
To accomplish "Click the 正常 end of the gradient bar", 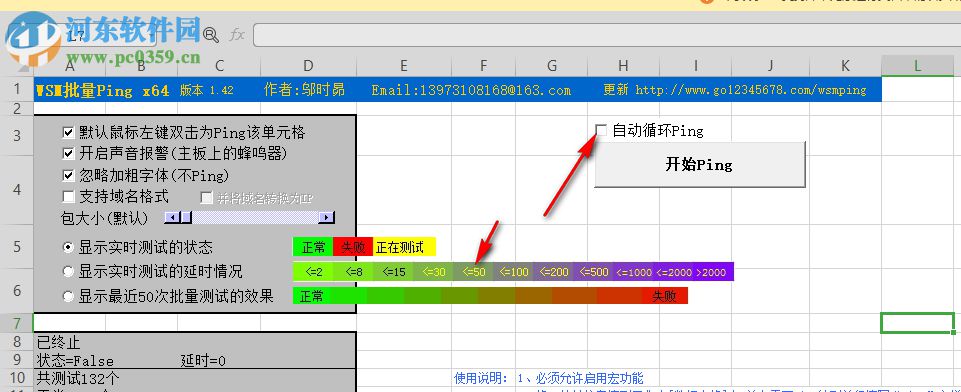I will coord(312,296).
